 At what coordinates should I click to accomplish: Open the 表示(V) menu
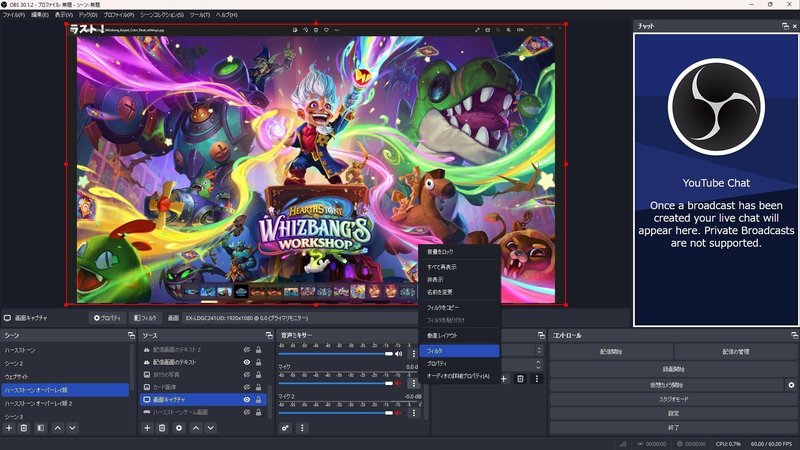[64, 15]
